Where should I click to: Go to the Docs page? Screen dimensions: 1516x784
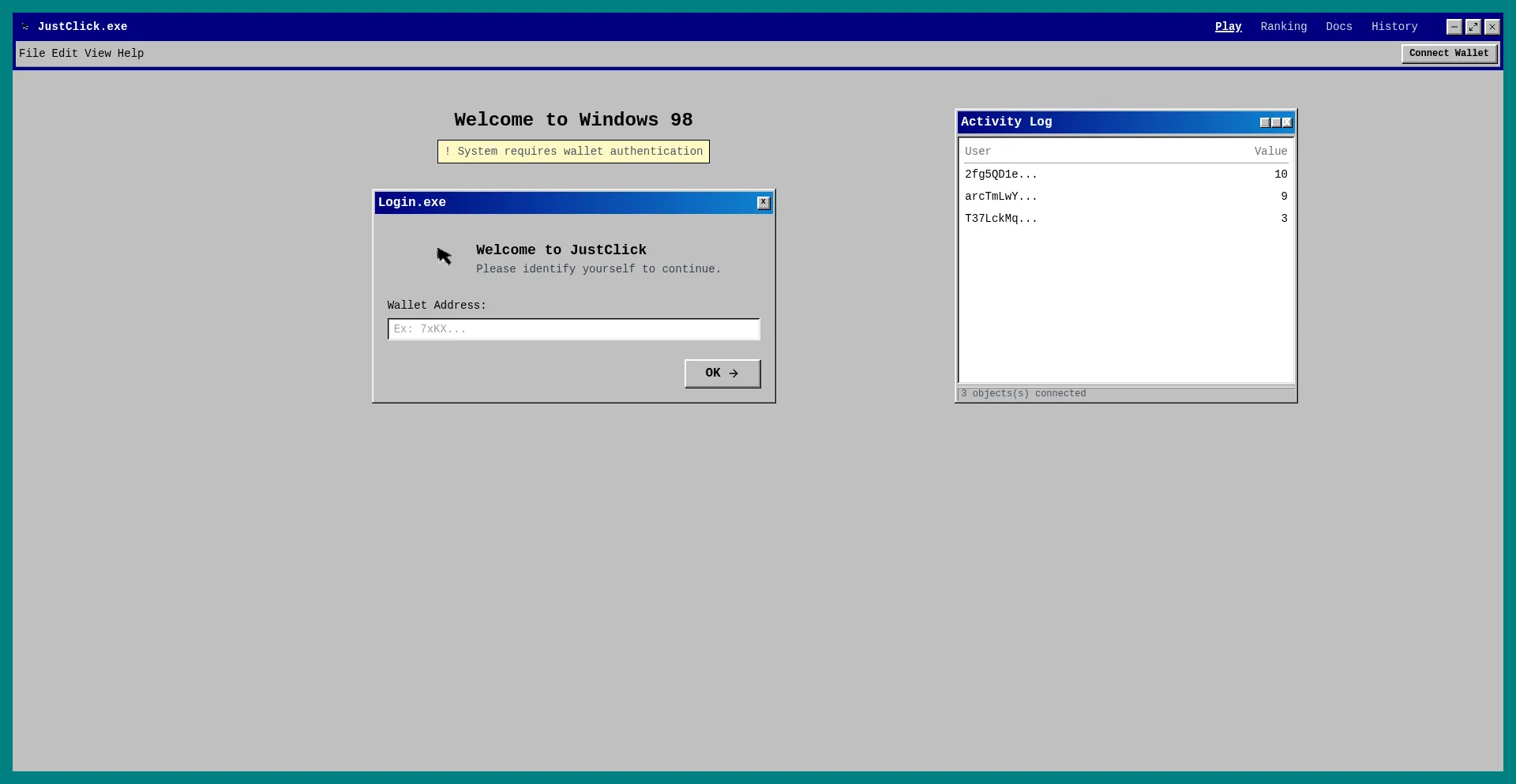(x=1338, y=27)
